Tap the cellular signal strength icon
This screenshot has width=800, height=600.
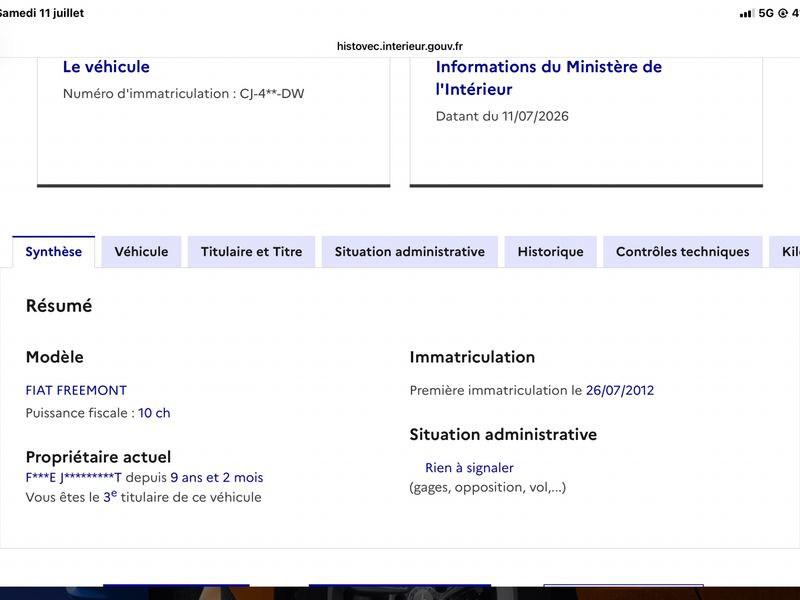pos(746,13)
